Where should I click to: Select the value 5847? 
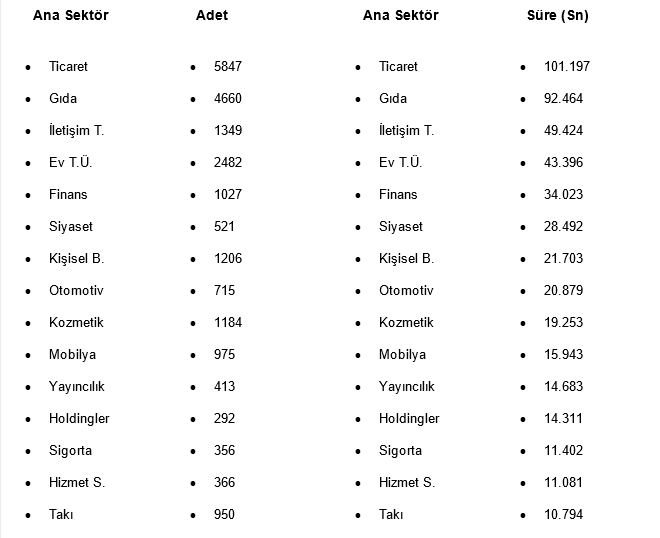pos(228,66)
